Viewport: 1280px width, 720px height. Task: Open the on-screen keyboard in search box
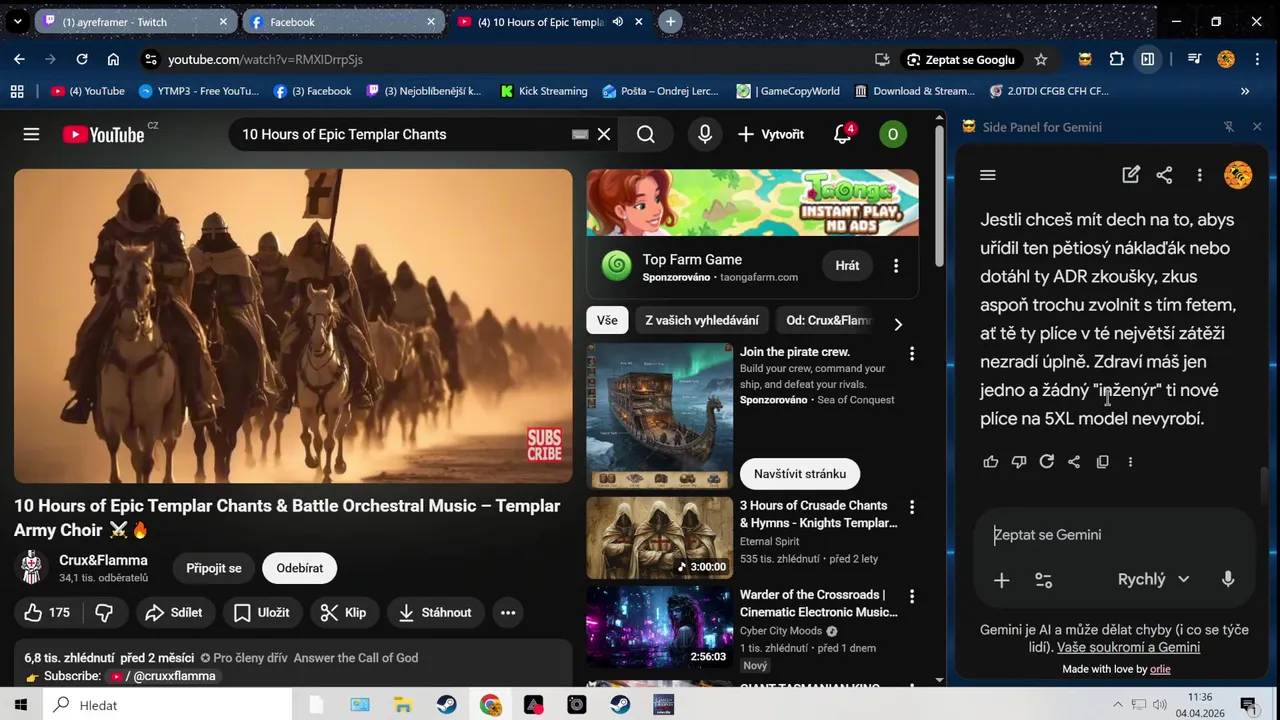click(580, 134)
